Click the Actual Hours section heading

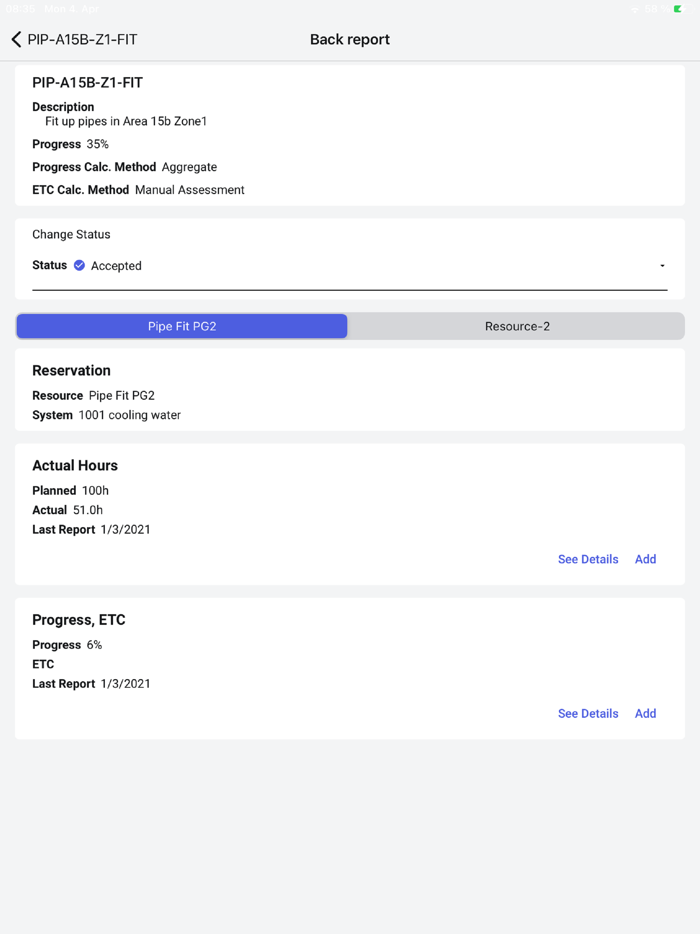click(75, 465)
